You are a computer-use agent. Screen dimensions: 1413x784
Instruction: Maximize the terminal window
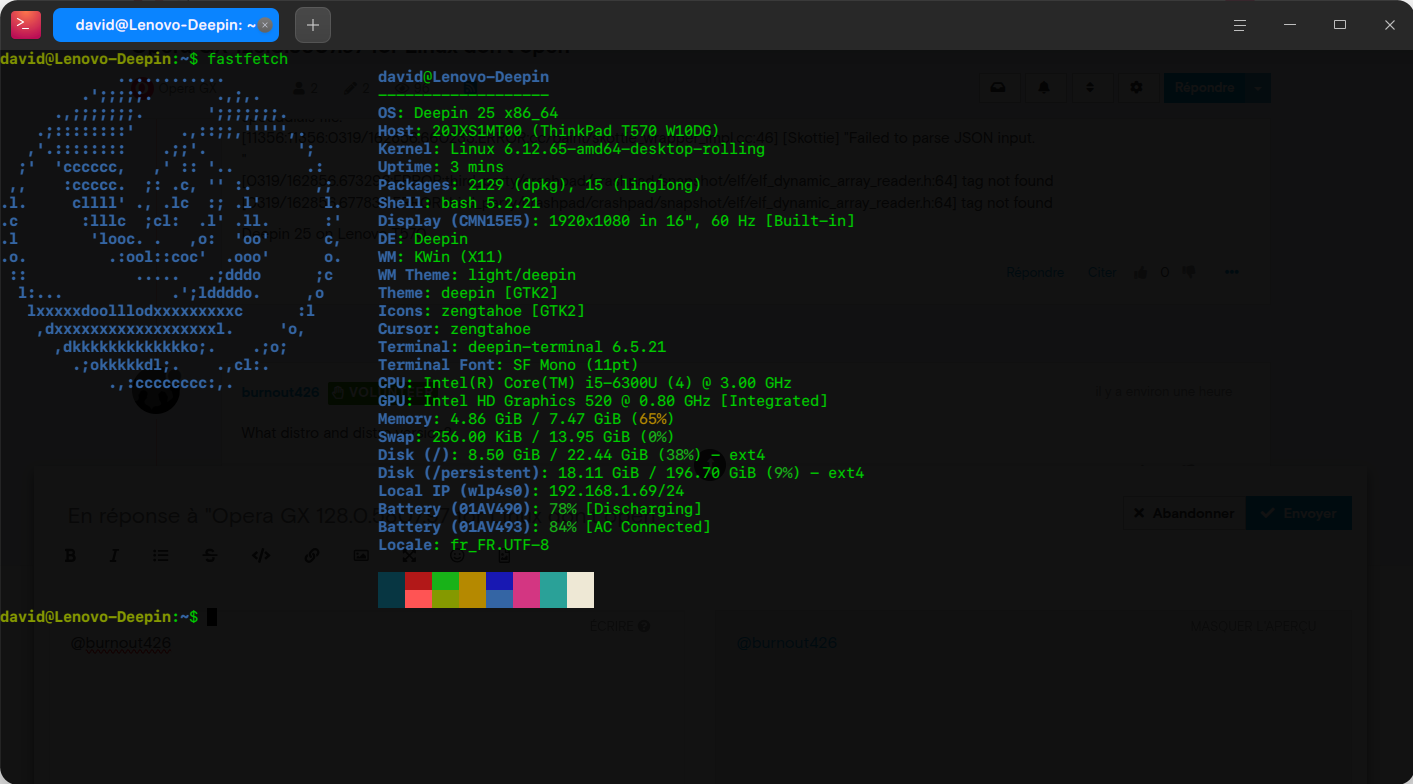point(1340,25)
